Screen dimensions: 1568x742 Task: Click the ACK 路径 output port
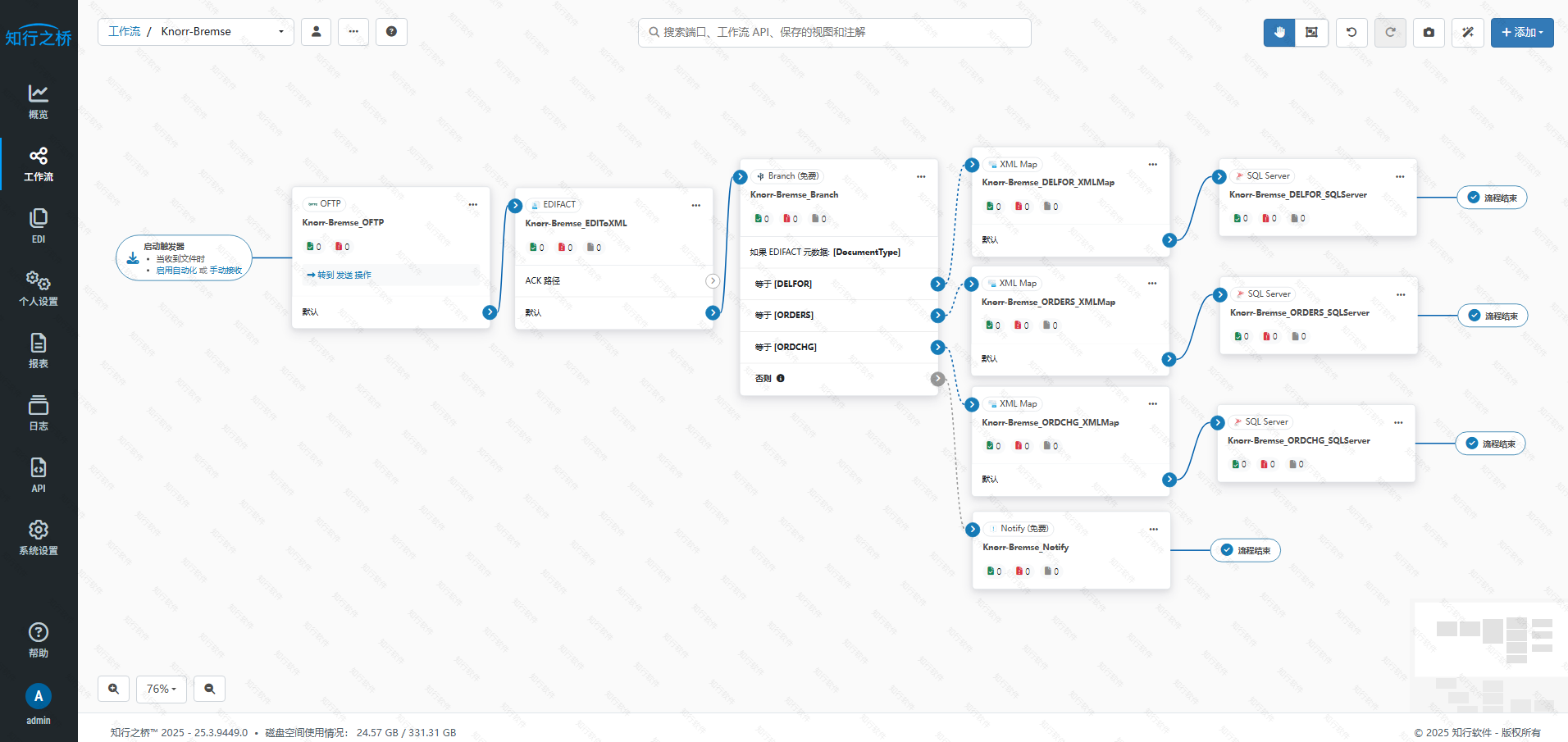(x=713, y=281)
